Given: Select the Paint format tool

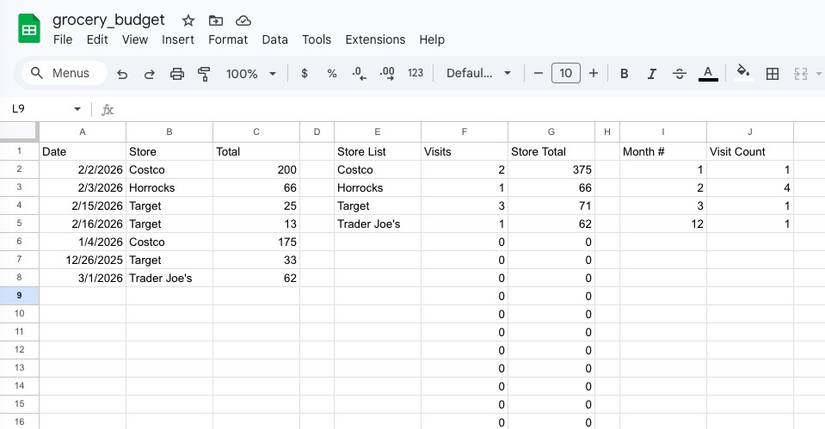Looking at the screenshot, I should pyautogui.click(x=204, y=74).
